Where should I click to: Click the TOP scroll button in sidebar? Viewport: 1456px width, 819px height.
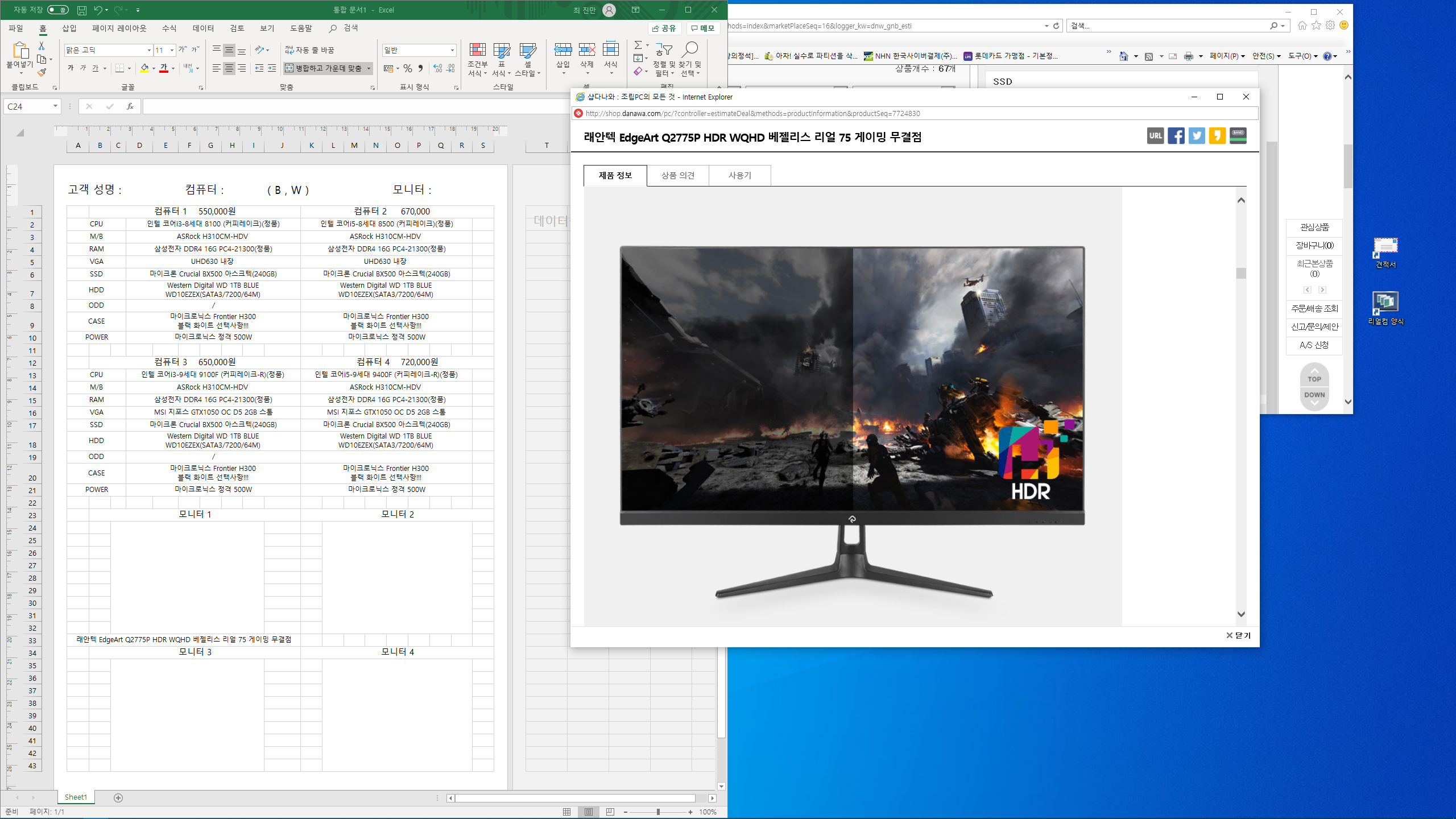(x=1314, y=375)
